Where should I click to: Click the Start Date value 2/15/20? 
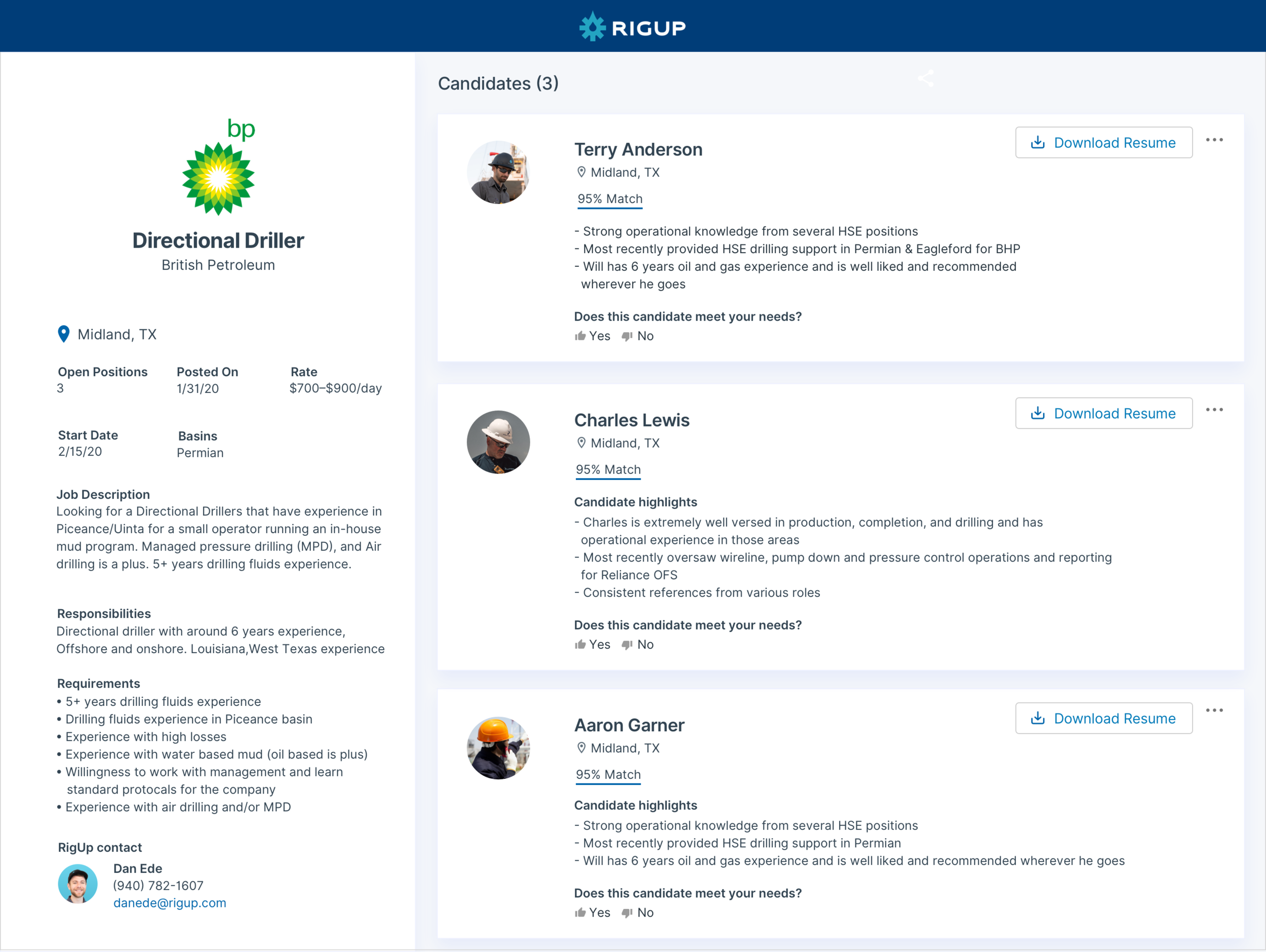[x=80, y=452]
